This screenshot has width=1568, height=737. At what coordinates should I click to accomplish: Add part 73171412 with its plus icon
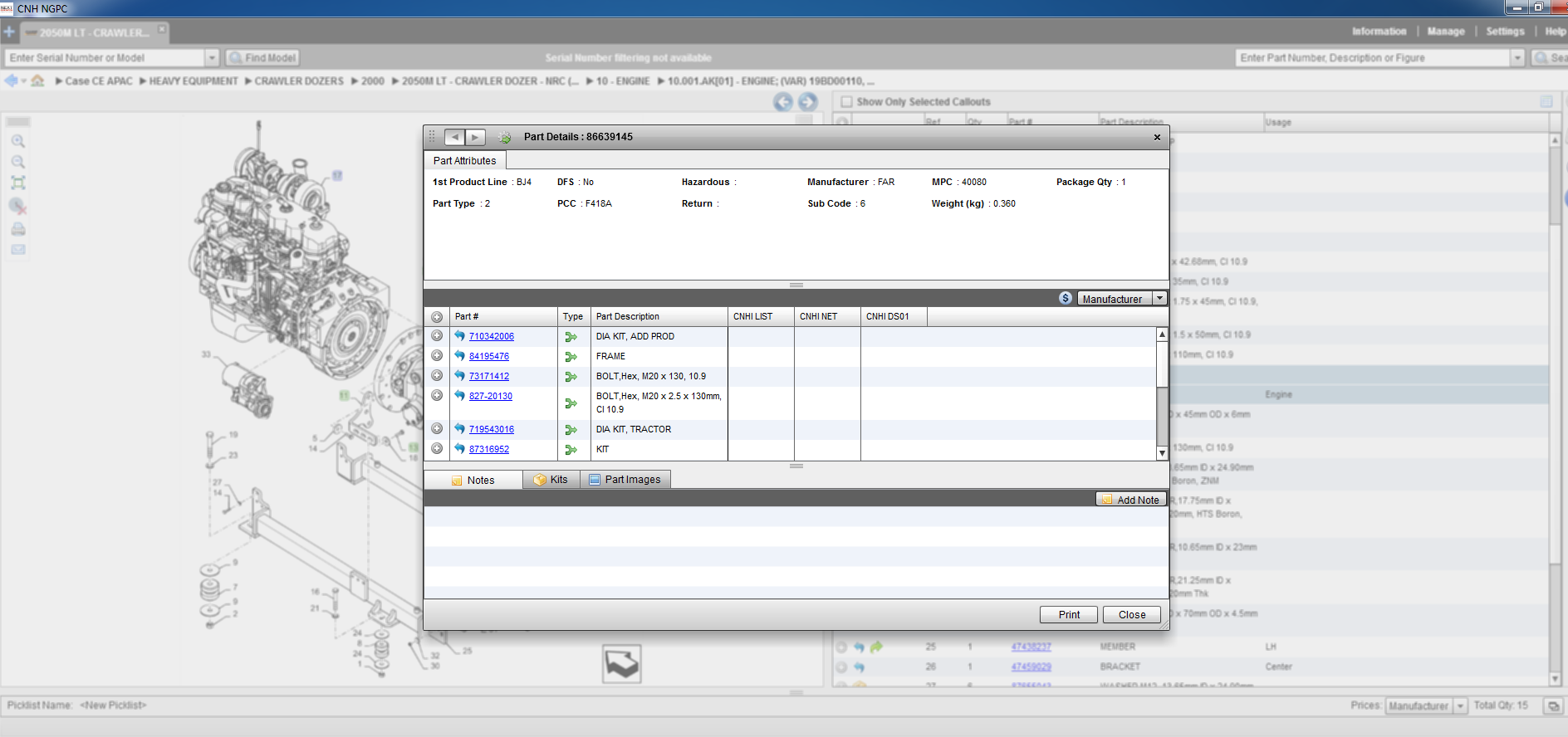click(x=437, y=375)
